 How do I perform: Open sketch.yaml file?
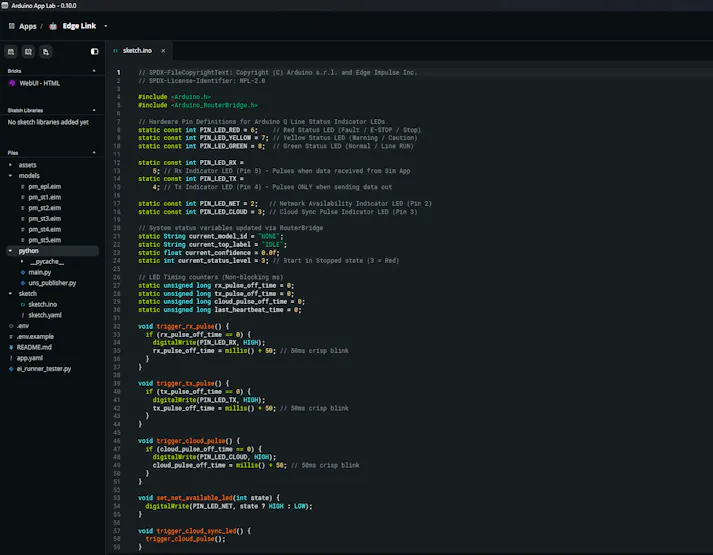[45, 315]
